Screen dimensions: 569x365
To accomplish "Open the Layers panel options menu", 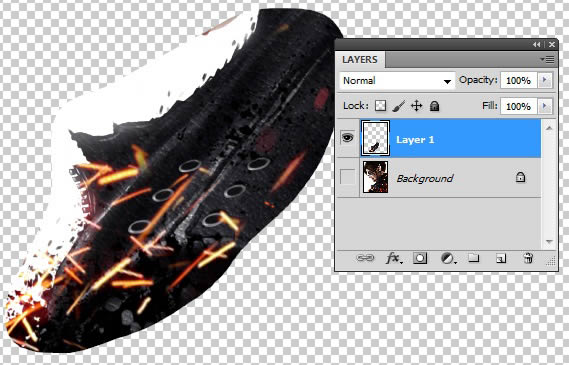I will [x=548, y=59].
